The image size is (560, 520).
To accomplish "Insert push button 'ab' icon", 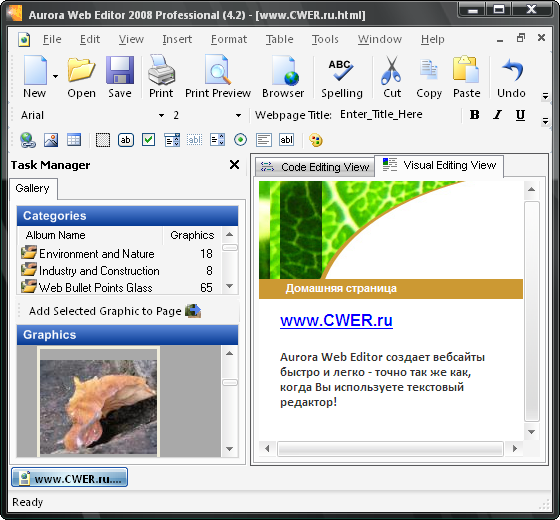I will (126, 140).
